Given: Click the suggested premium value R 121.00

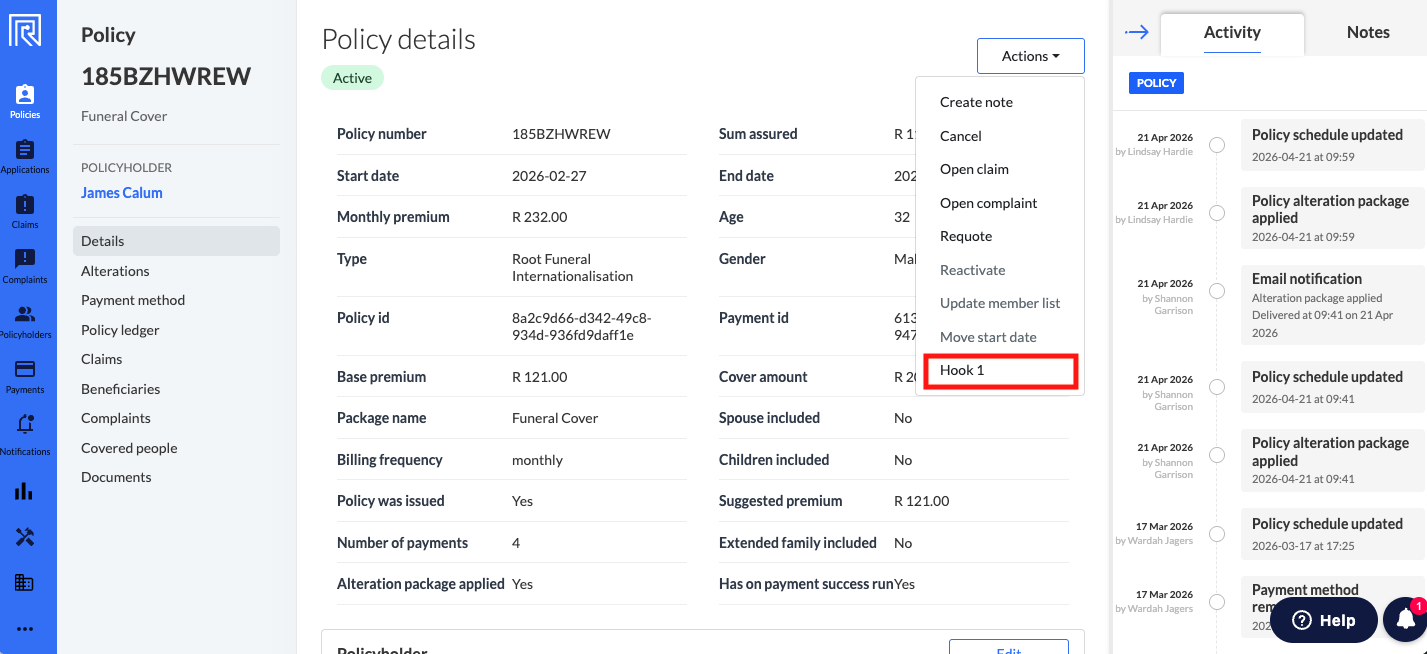Looking at the screenshot, I should [921, 501].
